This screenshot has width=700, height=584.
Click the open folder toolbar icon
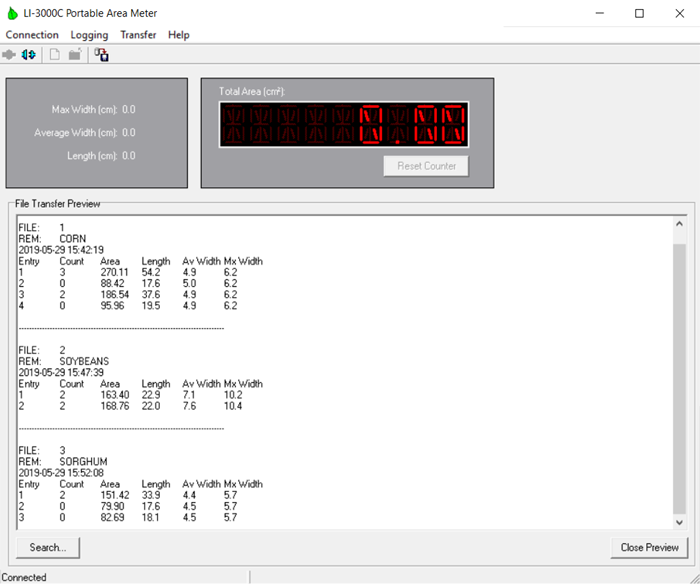[x=75, y=54]
